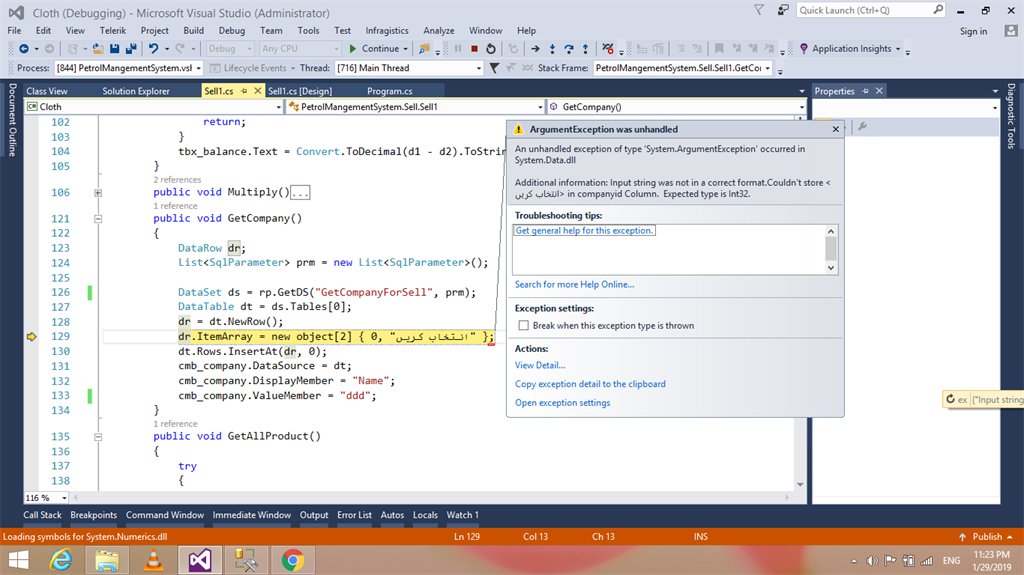Click the troubleshooting tips scrollbar thumb
This screenshot has height=575, width=1024.
831,248
